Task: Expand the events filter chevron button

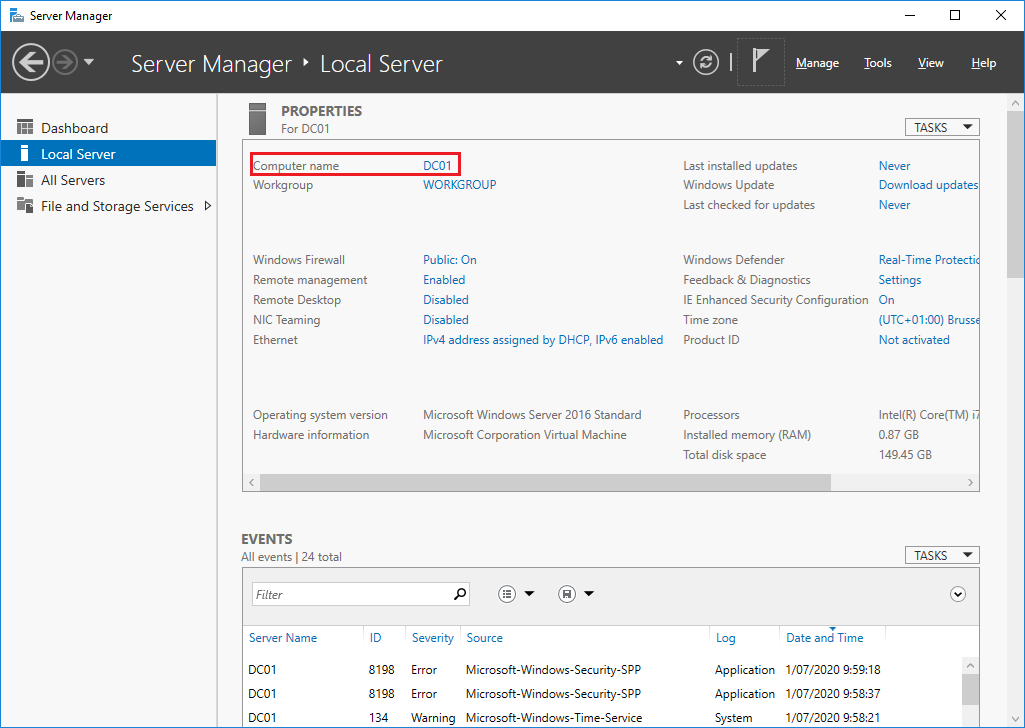Action: click(x=958, y=594)
